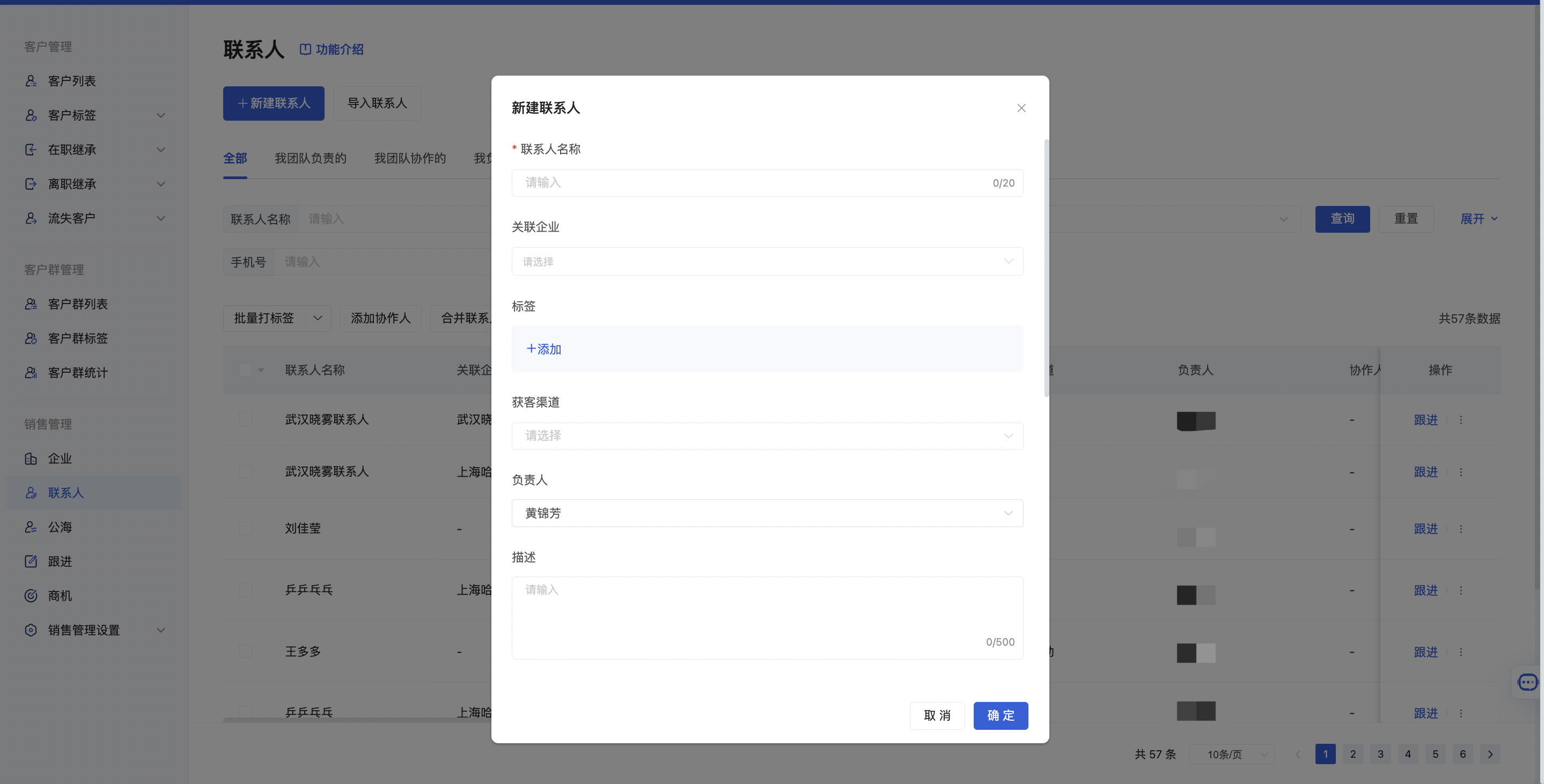Open the 功能介绍 link
This screenshot has height=784, width=1544.
(332, 49)
